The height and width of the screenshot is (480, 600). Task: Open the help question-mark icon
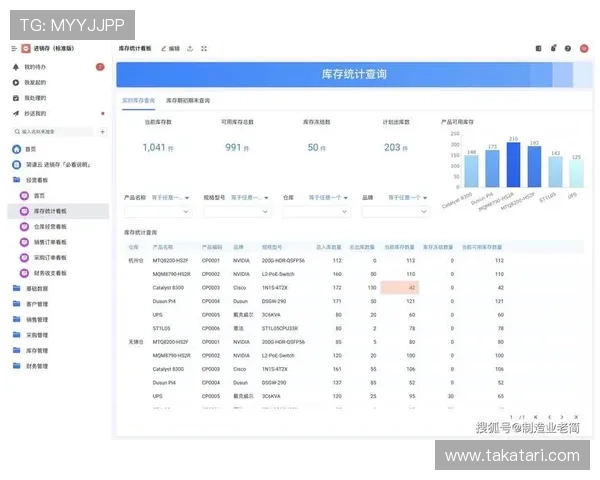tap(568, 48)
